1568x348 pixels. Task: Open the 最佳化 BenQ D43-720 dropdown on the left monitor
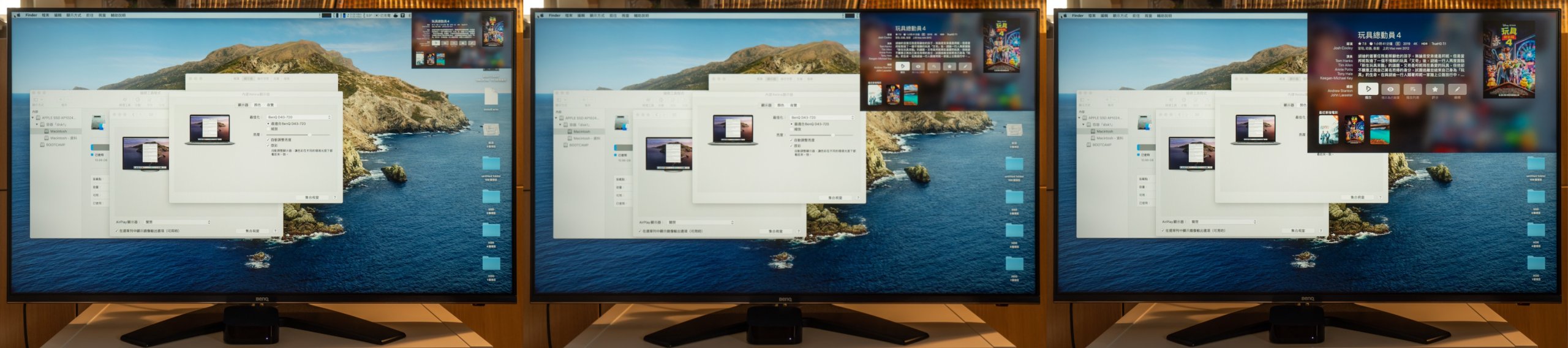[299, 117]
